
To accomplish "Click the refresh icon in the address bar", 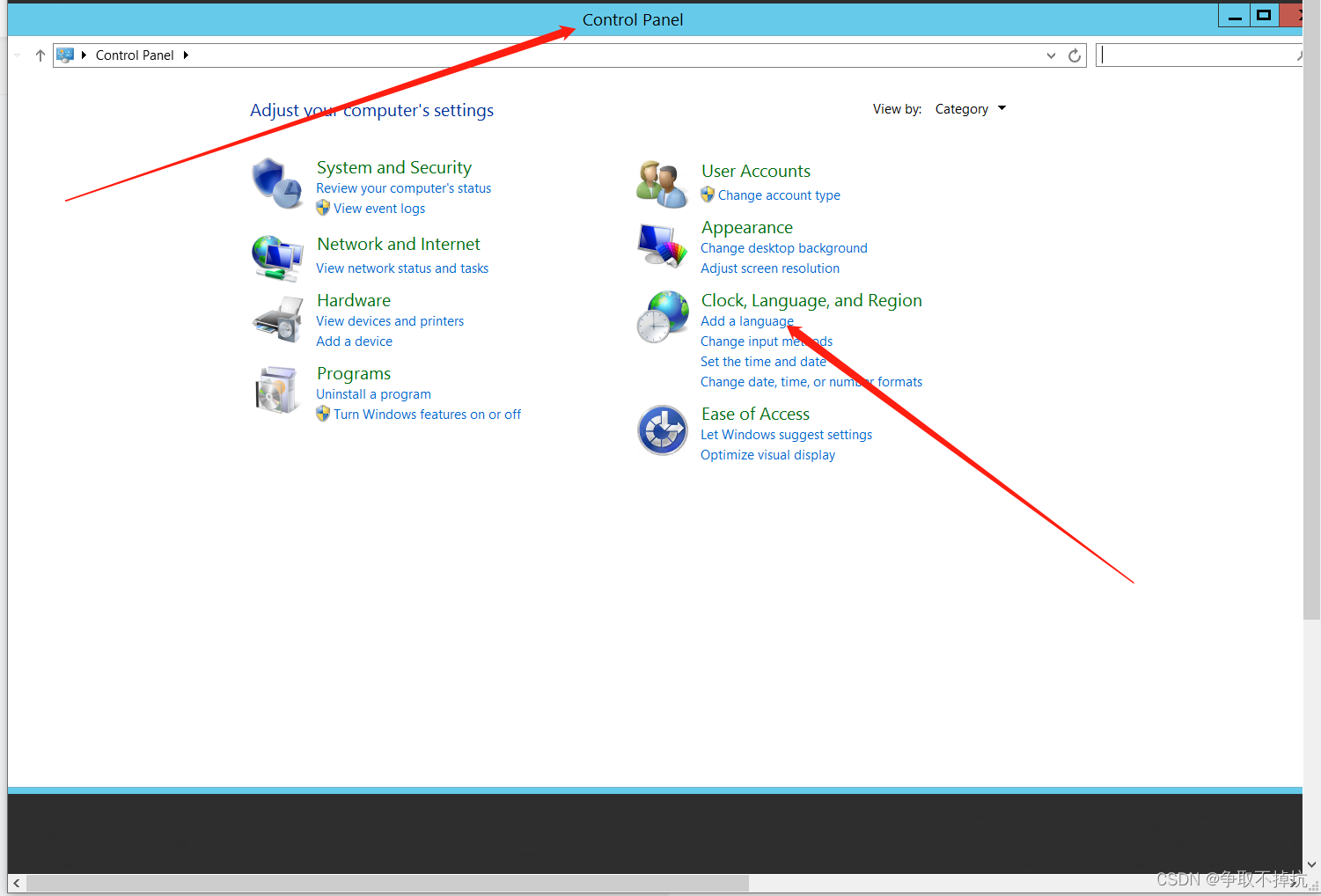I will coord(1075,55).
